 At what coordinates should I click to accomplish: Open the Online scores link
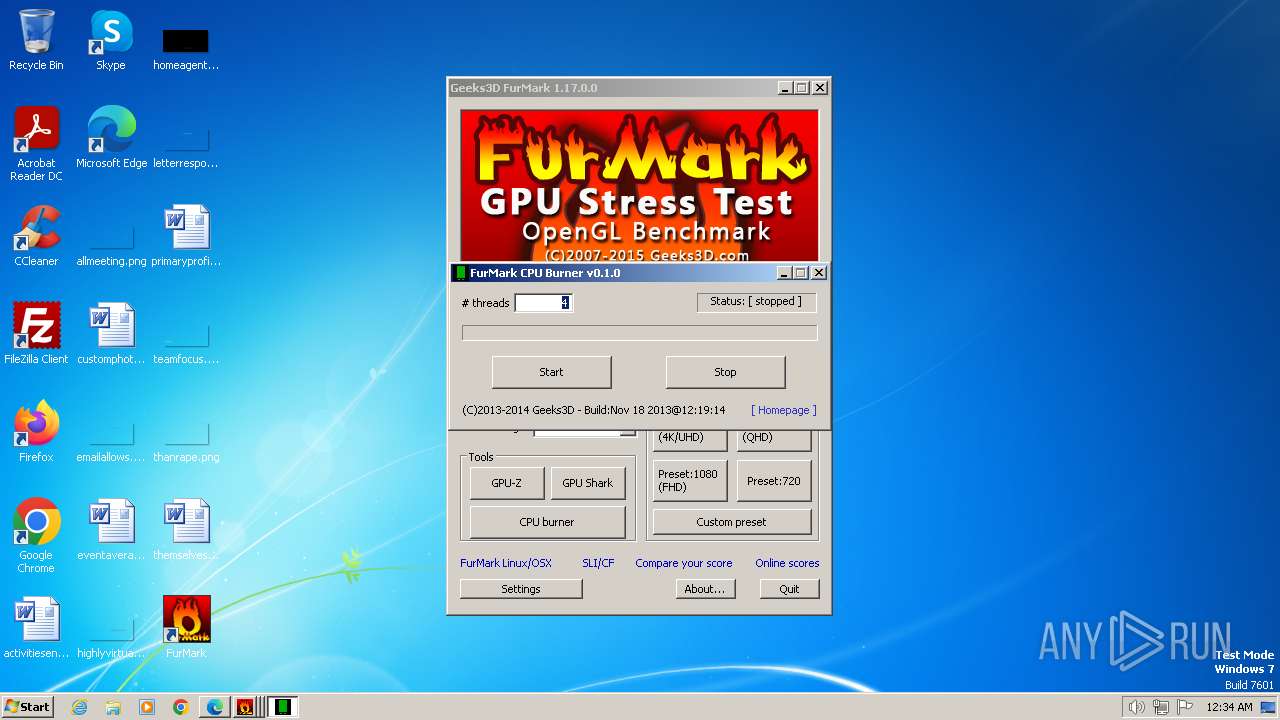[787, 563]
